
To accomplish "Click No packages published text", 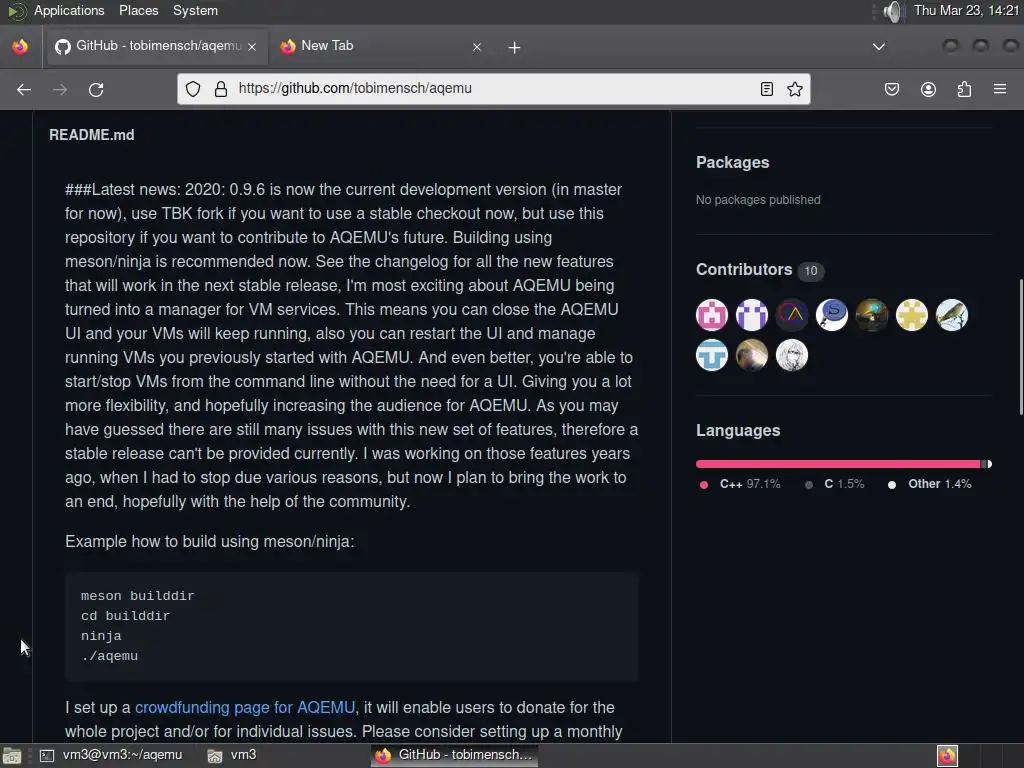I will (758, 200).
